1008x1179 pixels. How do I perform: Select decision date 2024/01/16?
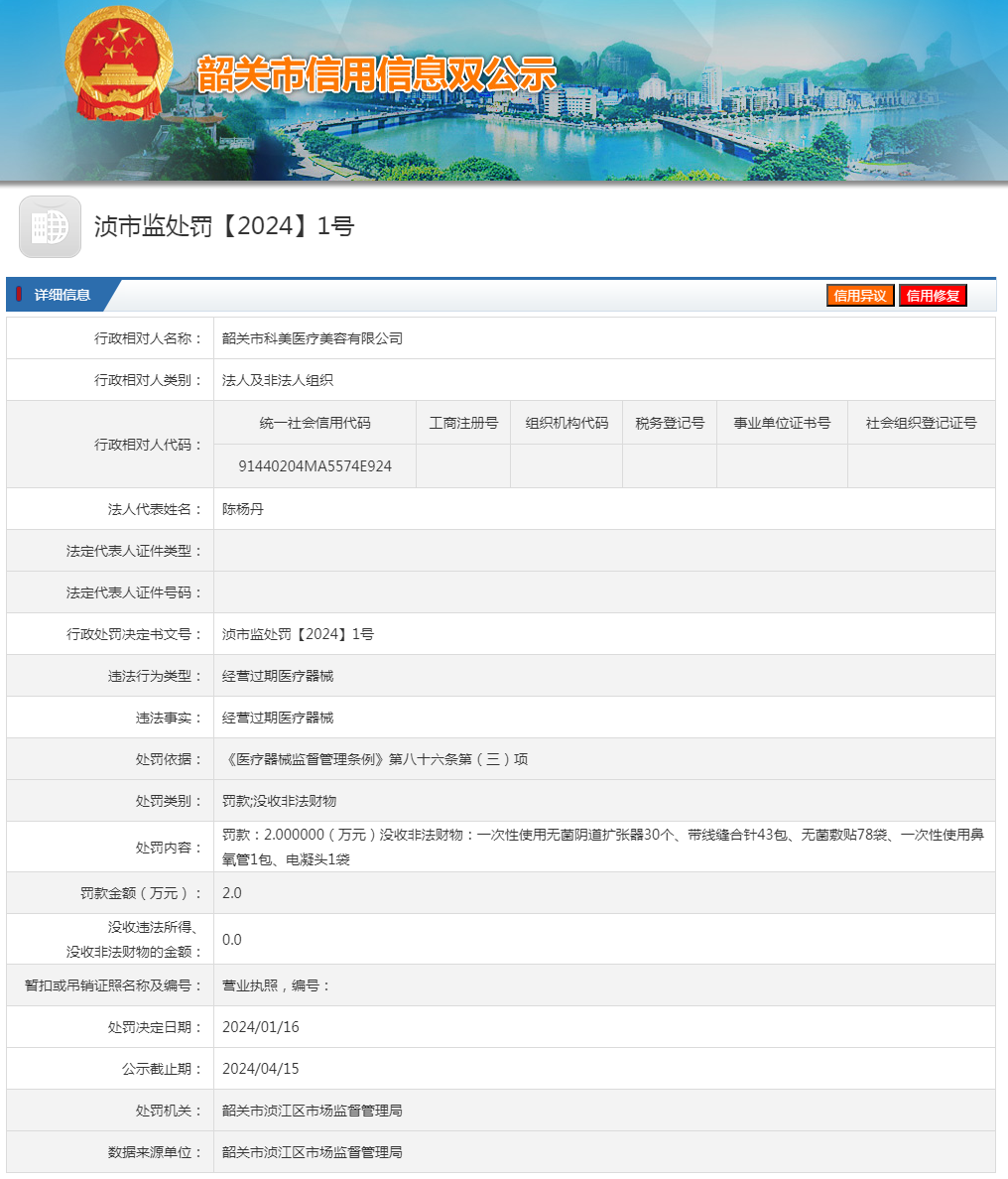260,1027
